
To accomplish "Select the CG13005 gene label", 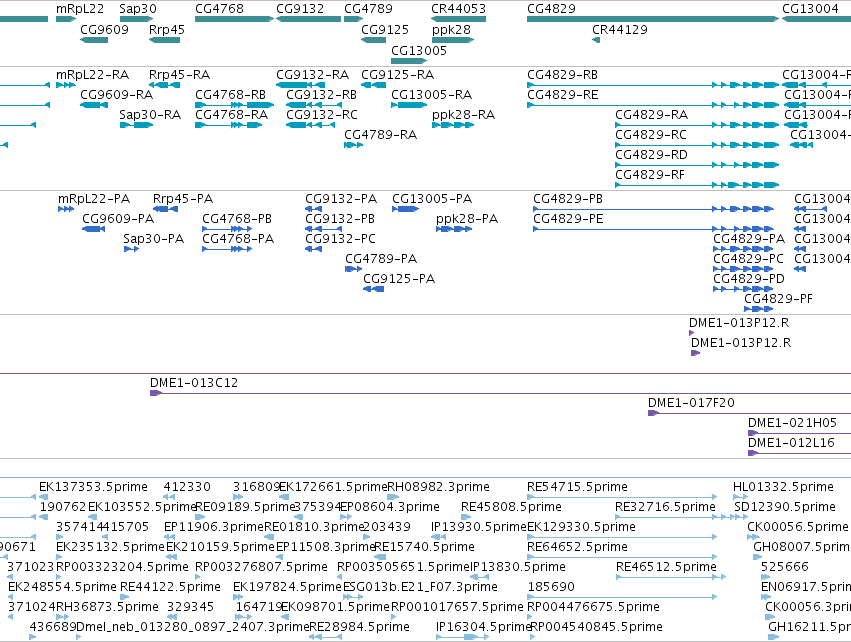I will [x=419, y=50].
